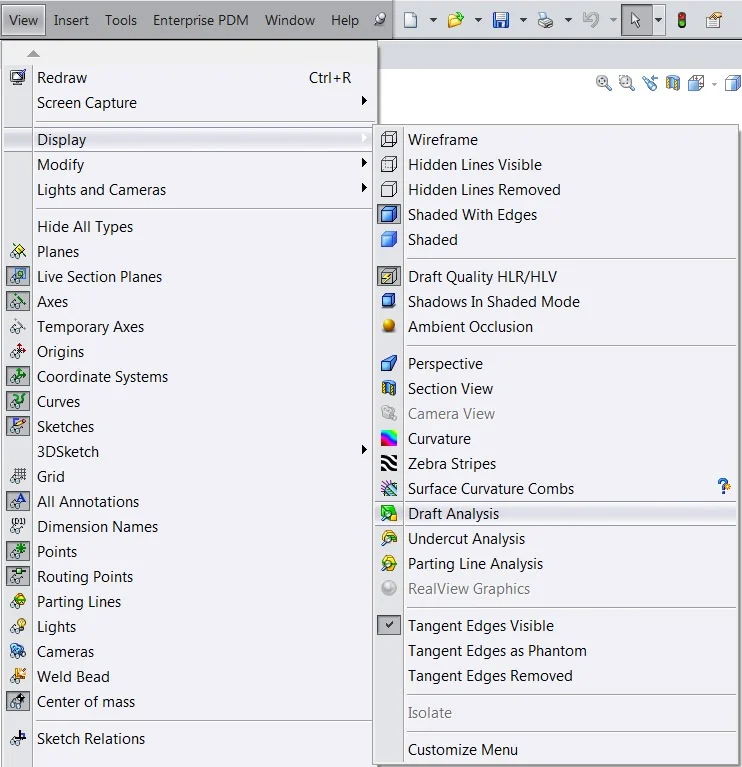Image resolution: width=742 pixels, height=767 pixels.
Task: Open the Enterprise PDM menu
Action: (x=201, y=20)
